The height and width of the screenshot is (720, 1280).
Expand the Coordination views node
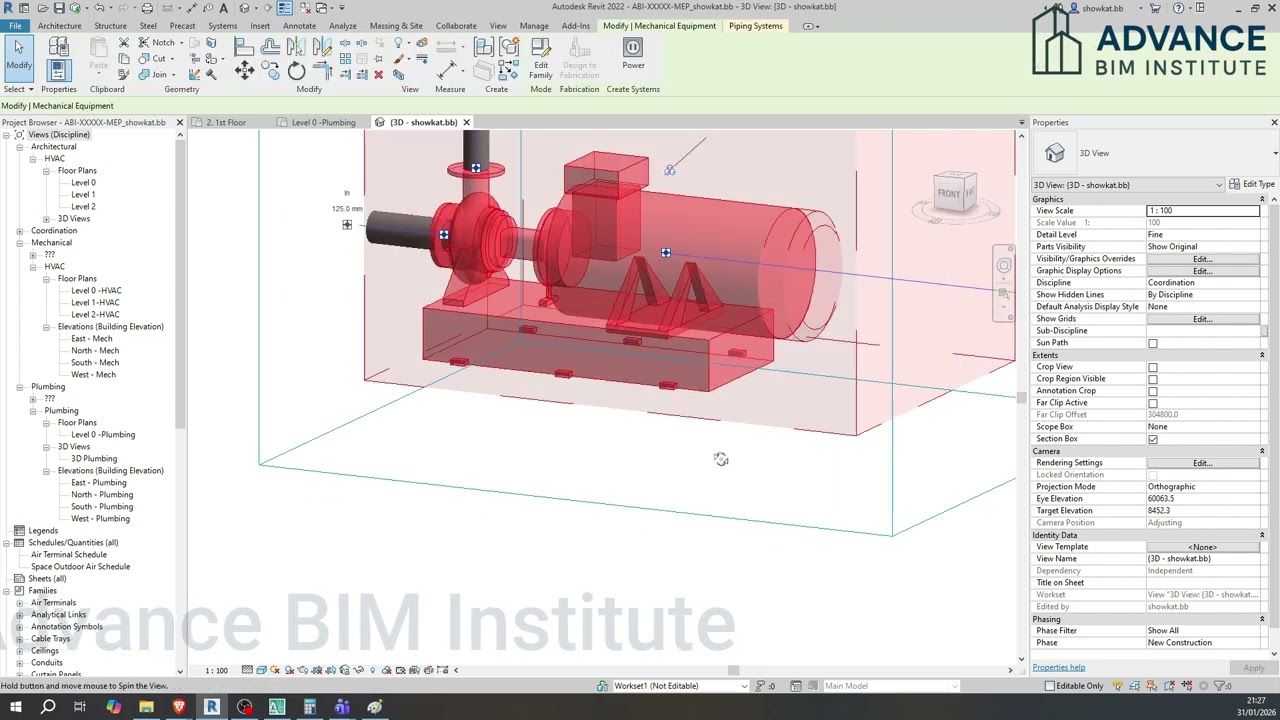click(20, 231)
